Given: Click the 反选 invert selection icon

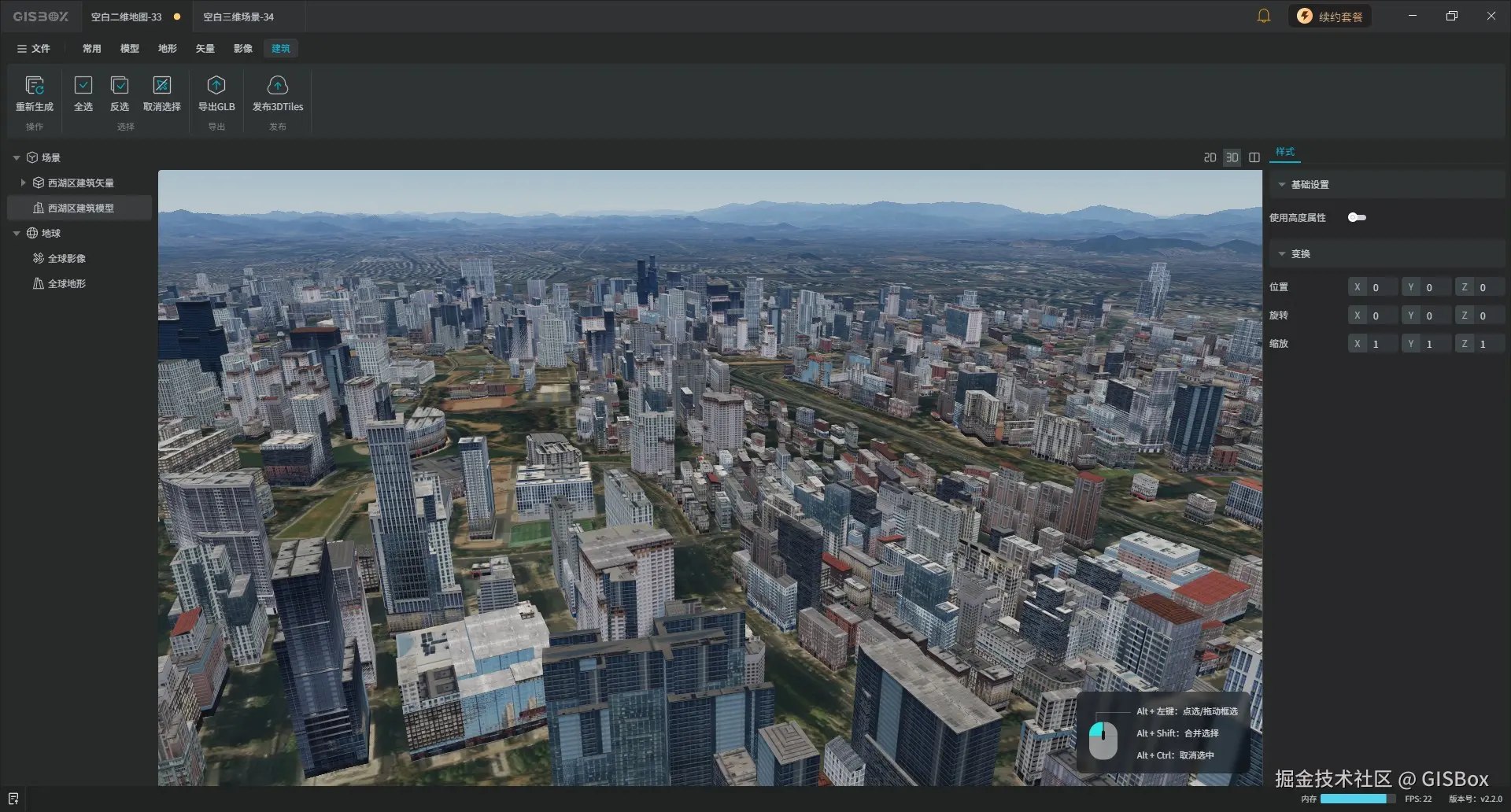Looking at the screenshot, I should tap(120, 85).
